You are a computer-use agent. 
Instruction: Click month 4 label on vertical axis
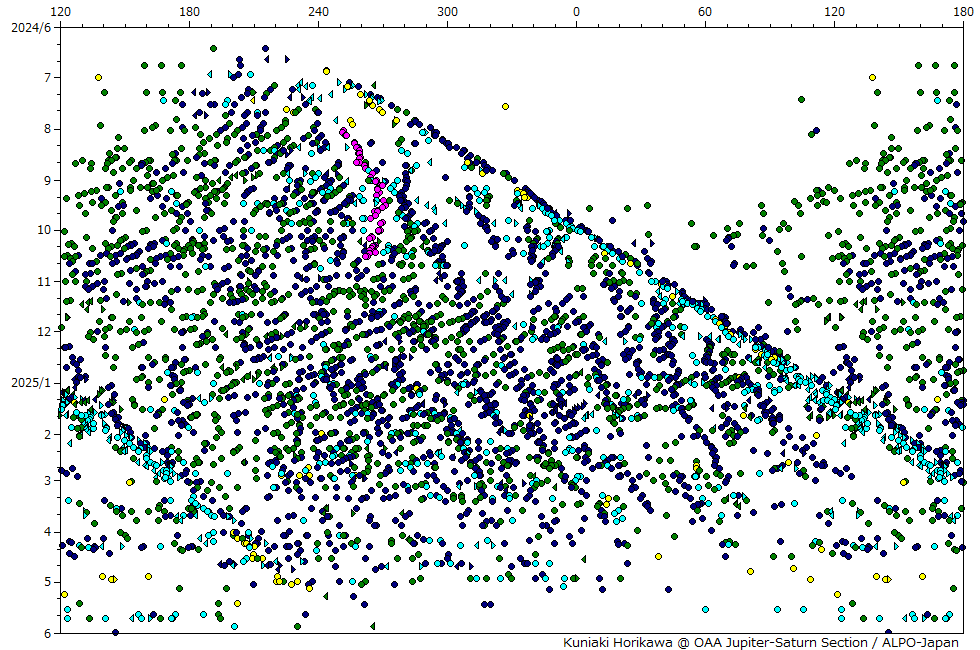(48, 532)
